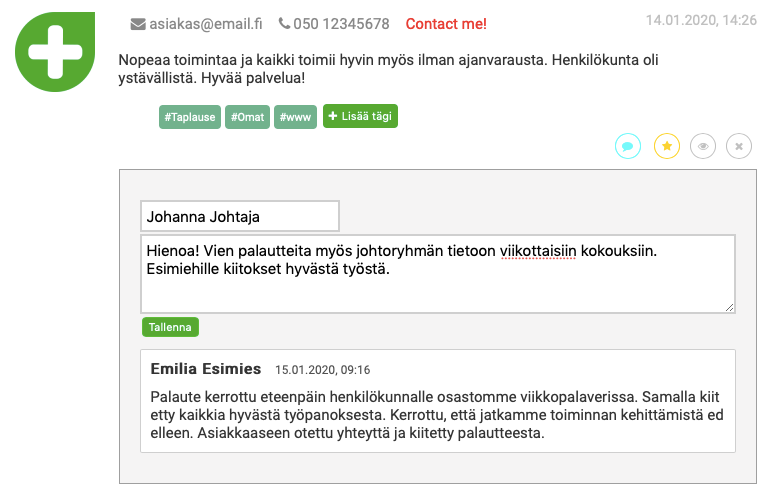Click the red Contact me! link
The width and height of the screenshot is (770, 494).
pyautogui.click(x=446, y=24)
